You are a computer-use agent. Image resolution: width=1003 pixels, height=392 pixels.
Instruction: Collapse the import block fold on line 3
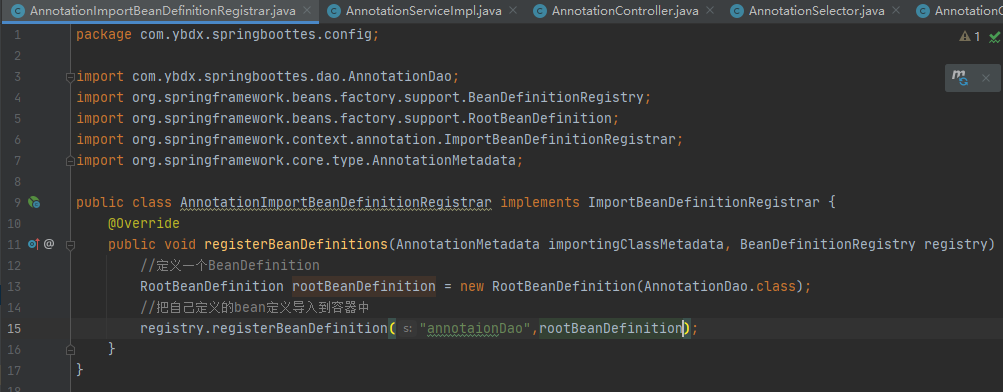[x=70, y=77]
